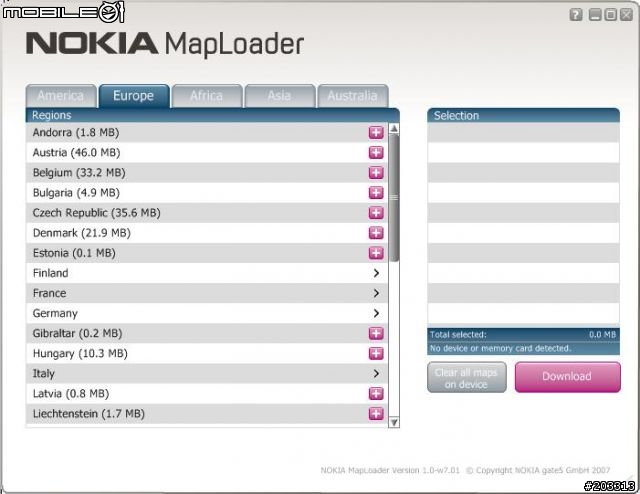Screen dimensions: 640x494
Task: Add Andorra map with plus icon
Action: (x=376, y=132)
